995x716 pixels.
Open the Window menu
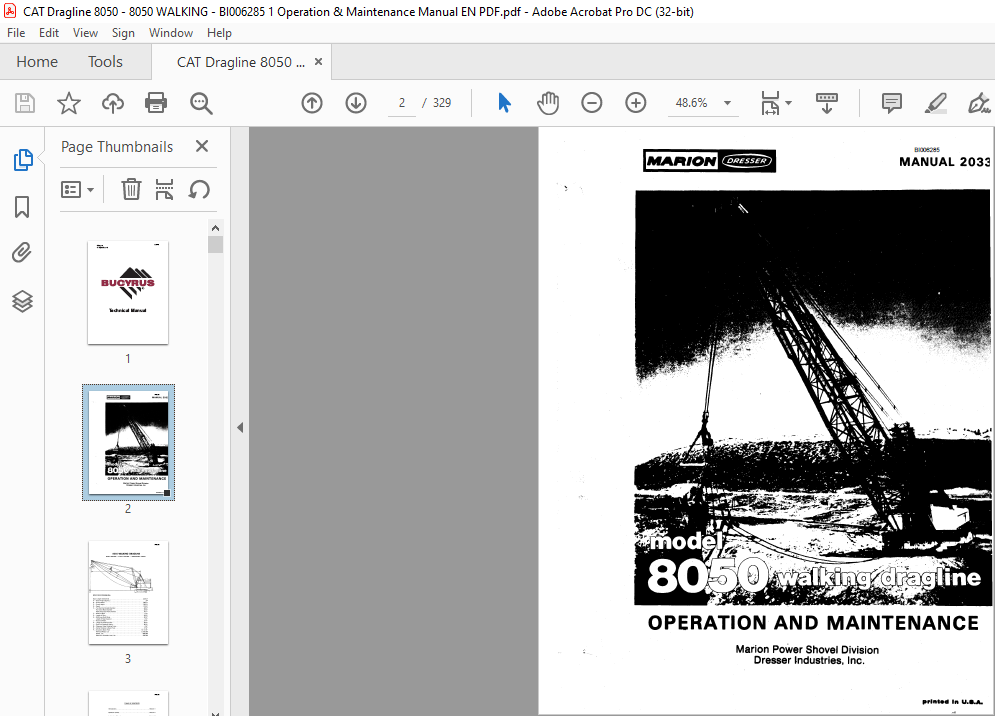pyautogui.click(x=171, y=33)
